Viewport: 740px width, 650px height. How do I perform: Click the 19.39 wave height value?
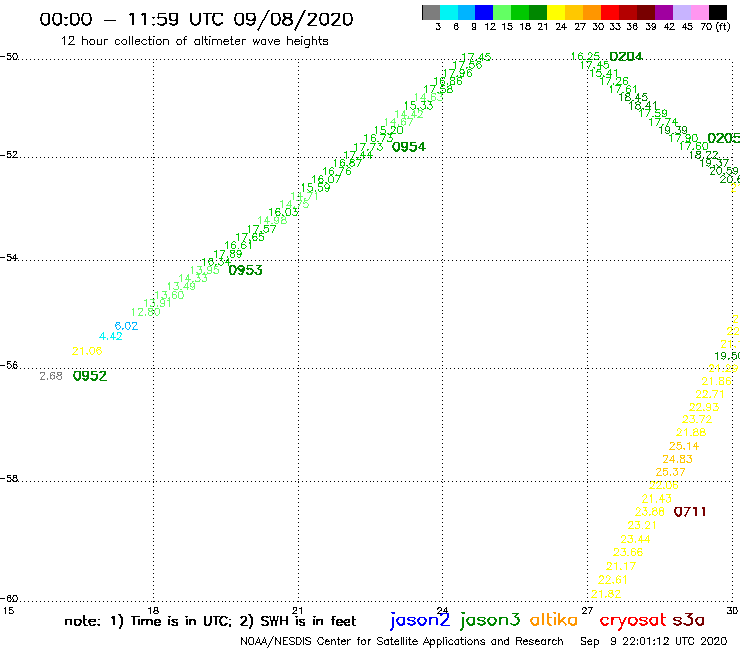pos(673,130)
